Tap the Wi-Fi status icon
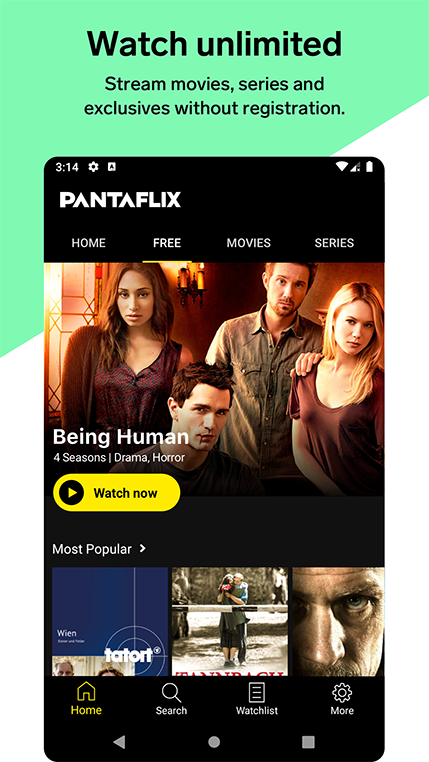This screenshot has height=762, width=429. click(342, 167)
